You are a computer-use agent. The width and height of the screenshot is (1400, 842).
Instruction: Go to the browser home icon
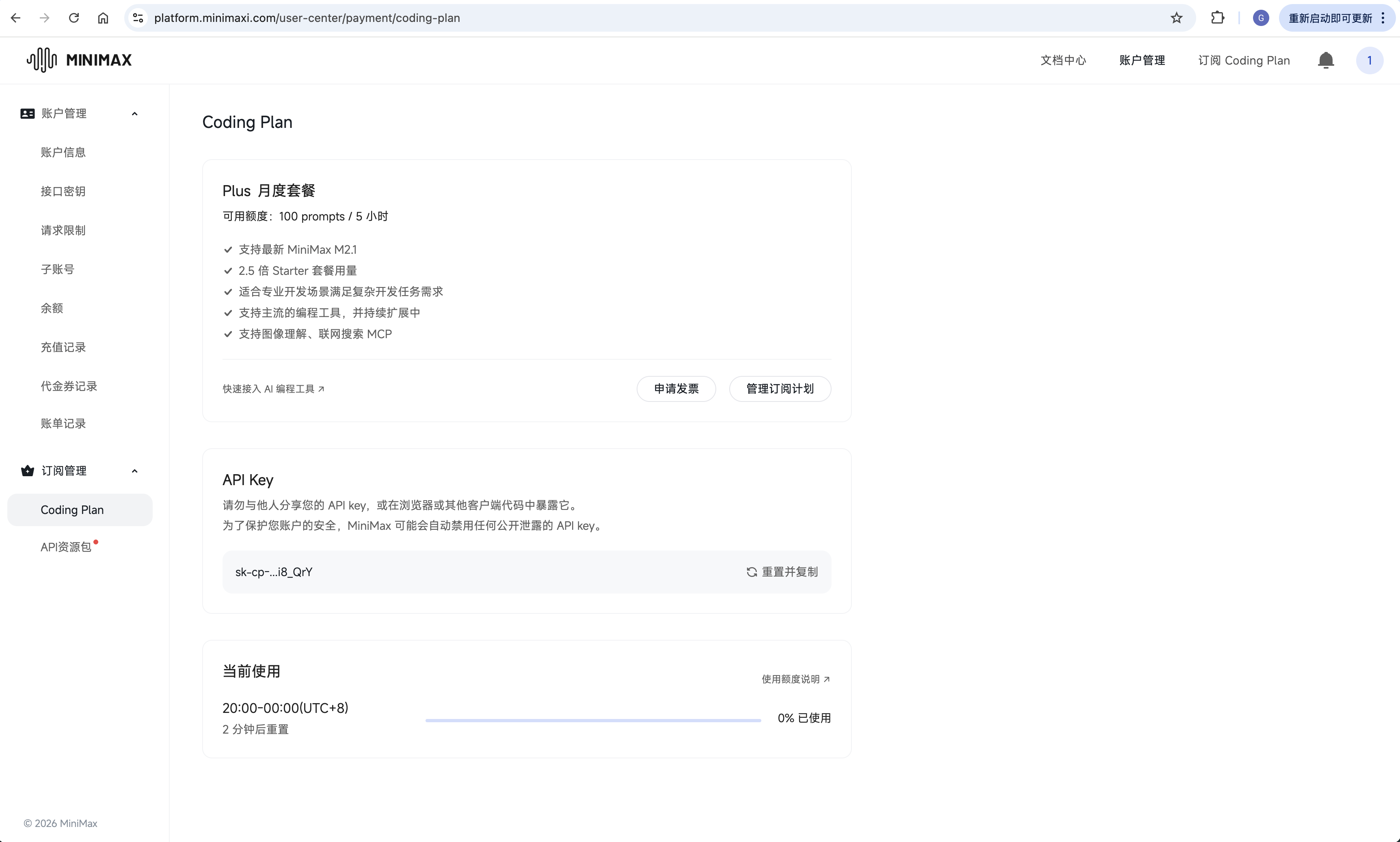103,18
